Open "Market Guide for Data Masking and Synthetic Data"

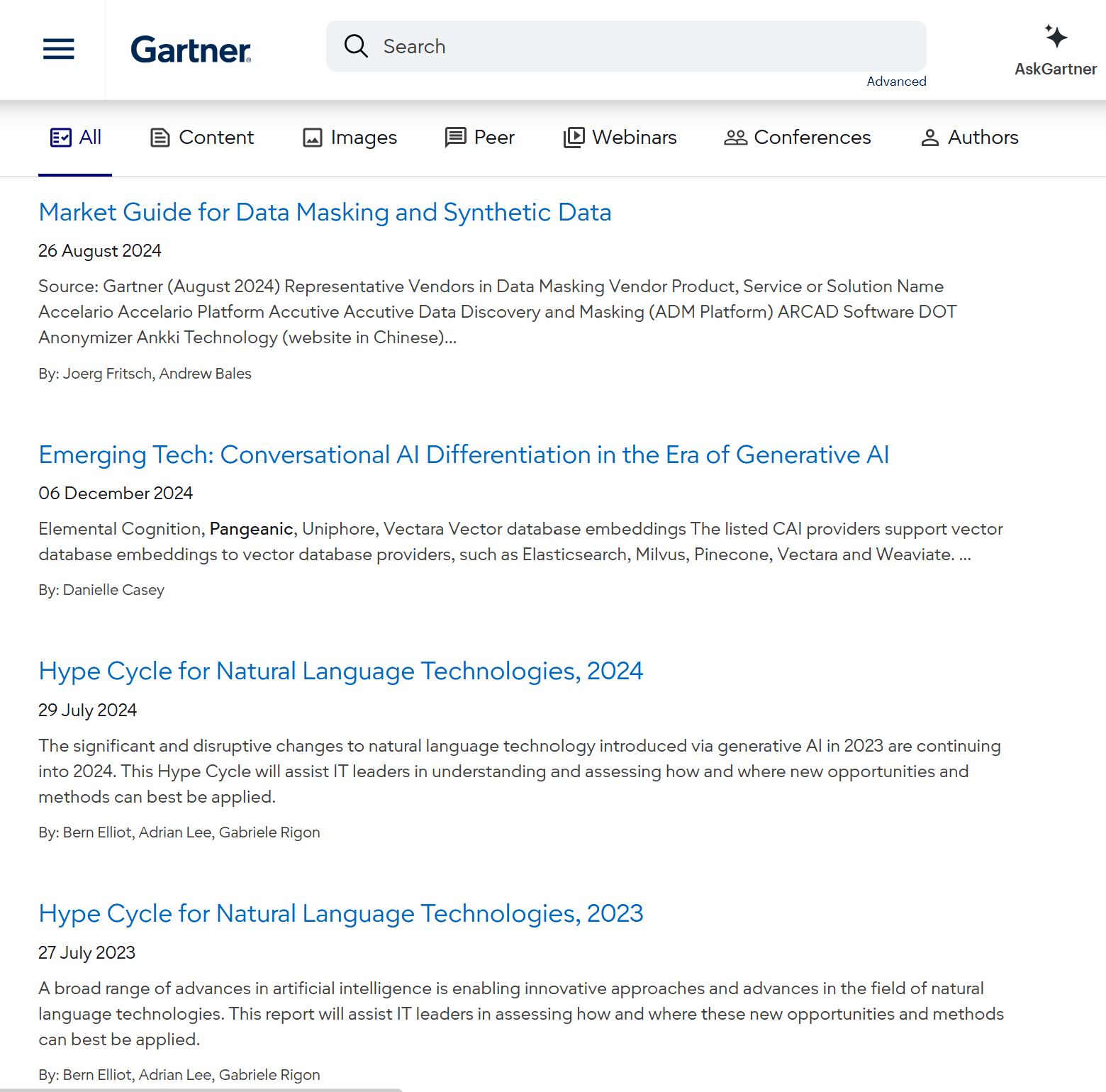pos(325,212)
